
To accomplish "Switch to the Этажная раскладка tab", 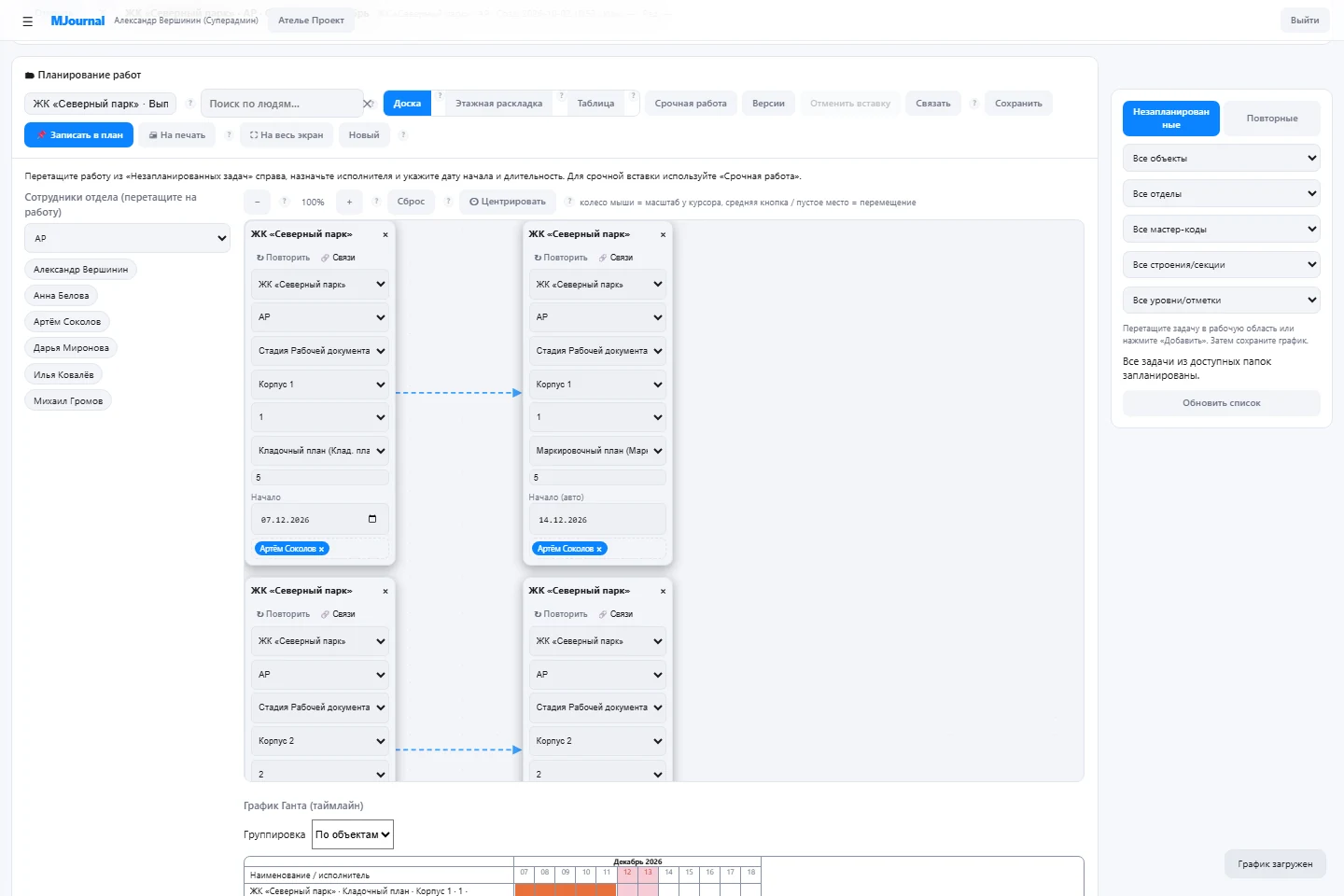I will (x=498, y=104).
